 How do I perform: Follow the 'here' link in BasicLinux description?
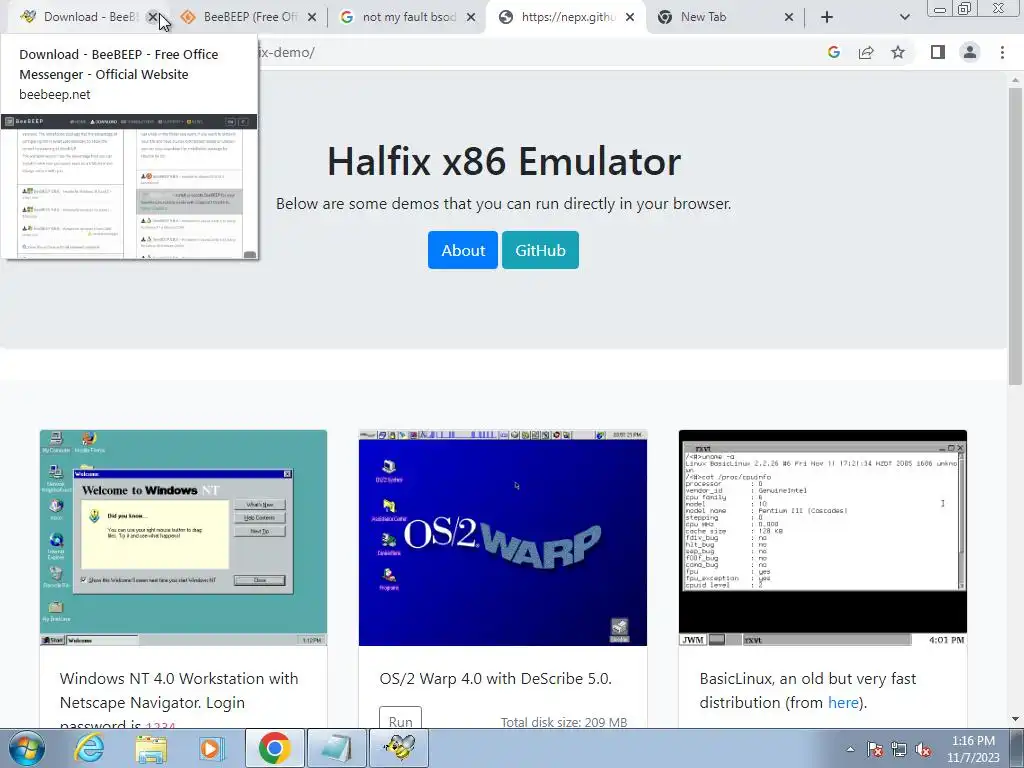[843, 703]
